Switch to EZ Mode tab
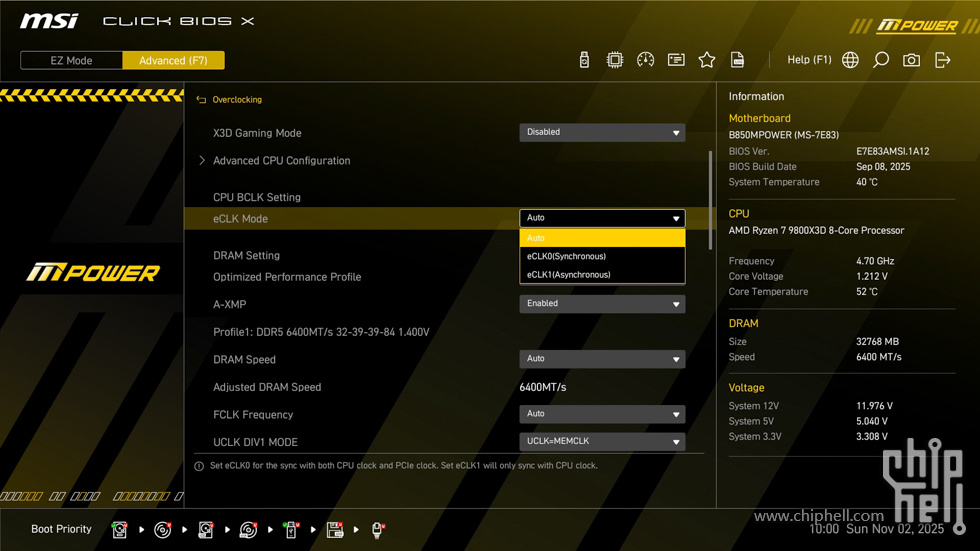This screenshot has width=980, height=551. (72, 60)
